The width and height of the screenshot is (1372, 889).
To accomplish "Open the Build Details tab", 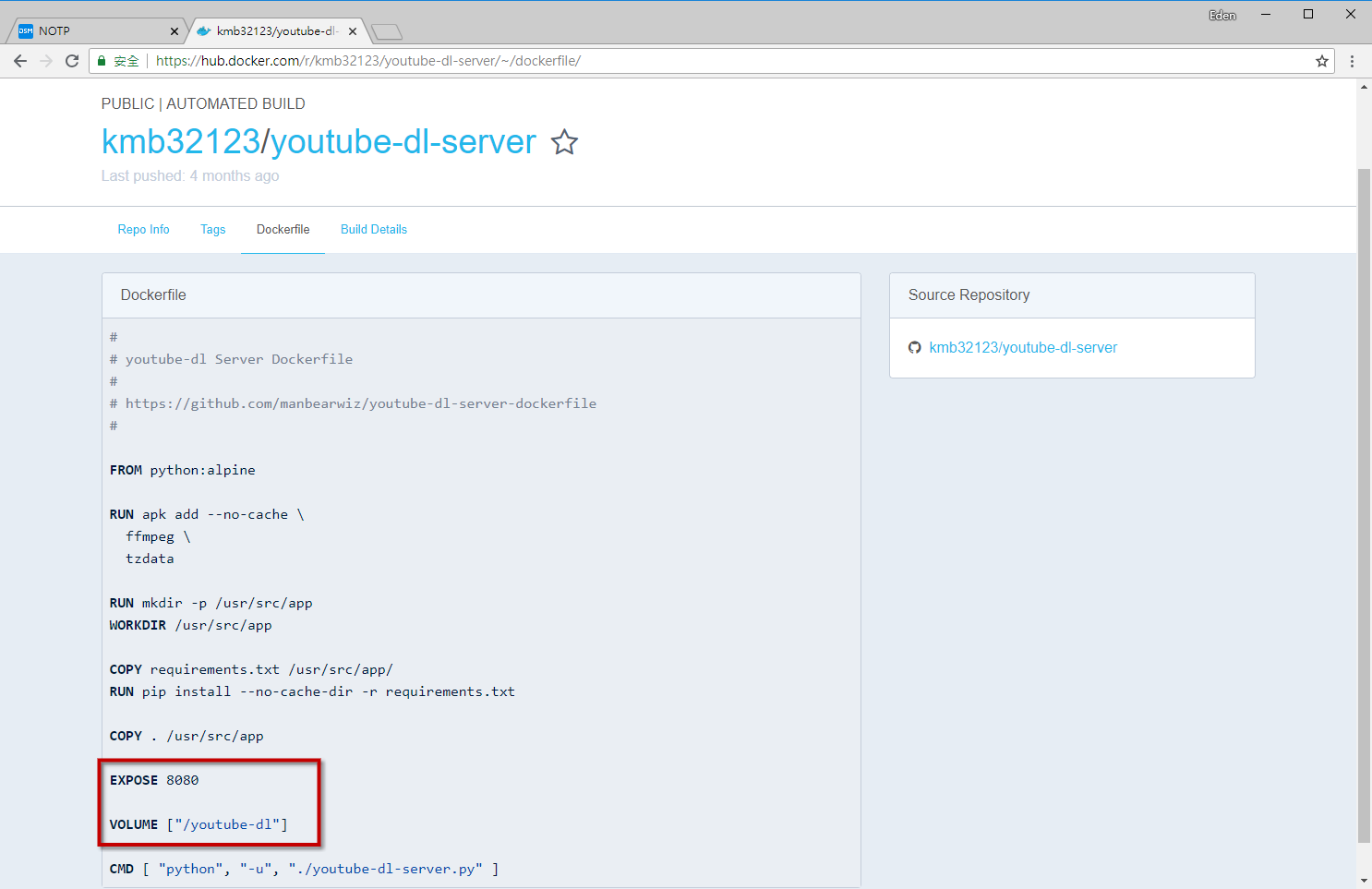I will tap(374, 230).
